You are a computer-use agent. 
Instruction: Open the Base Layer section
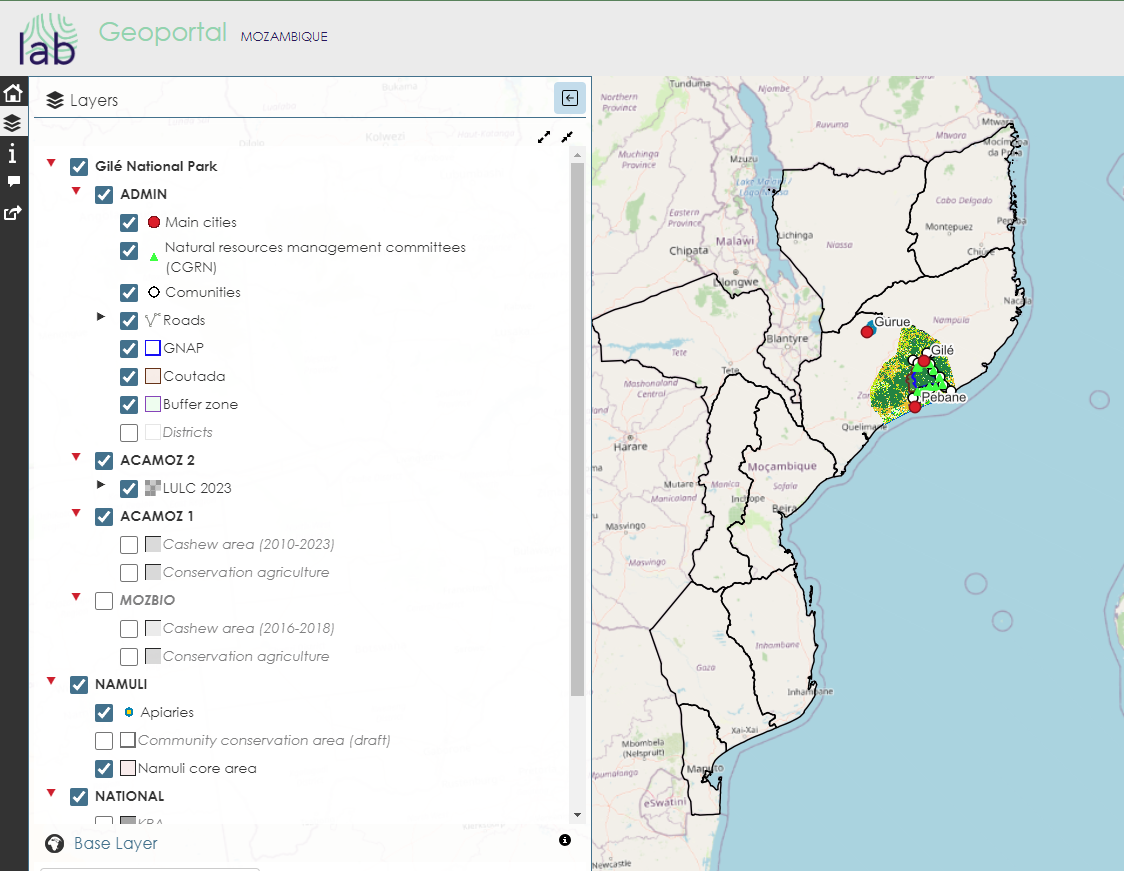pos(116,844)
